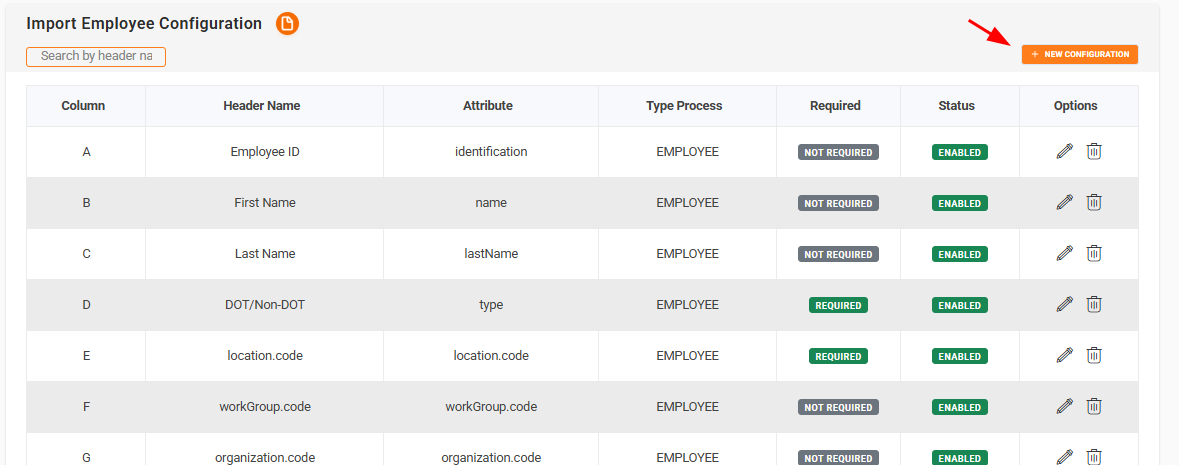
Task: Click the Enabled status badge for First Name
Action: [x=959, y=203]
